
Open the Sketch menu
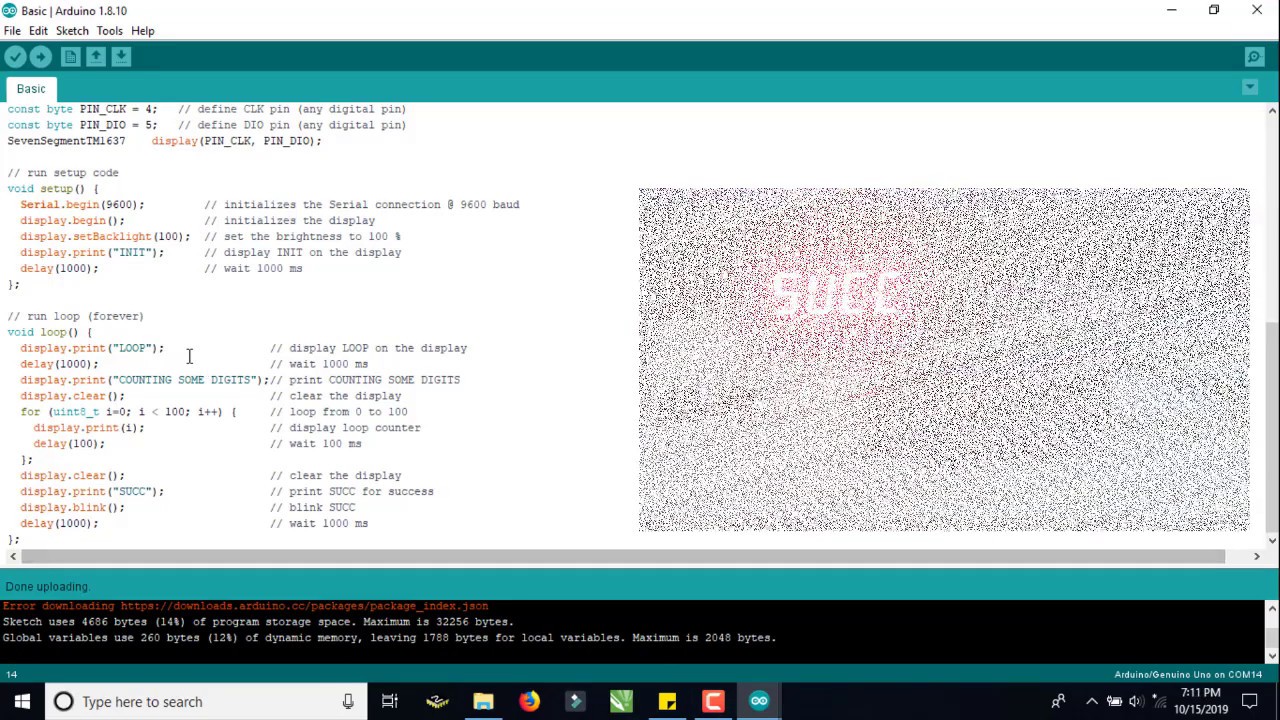pos(72,31)
